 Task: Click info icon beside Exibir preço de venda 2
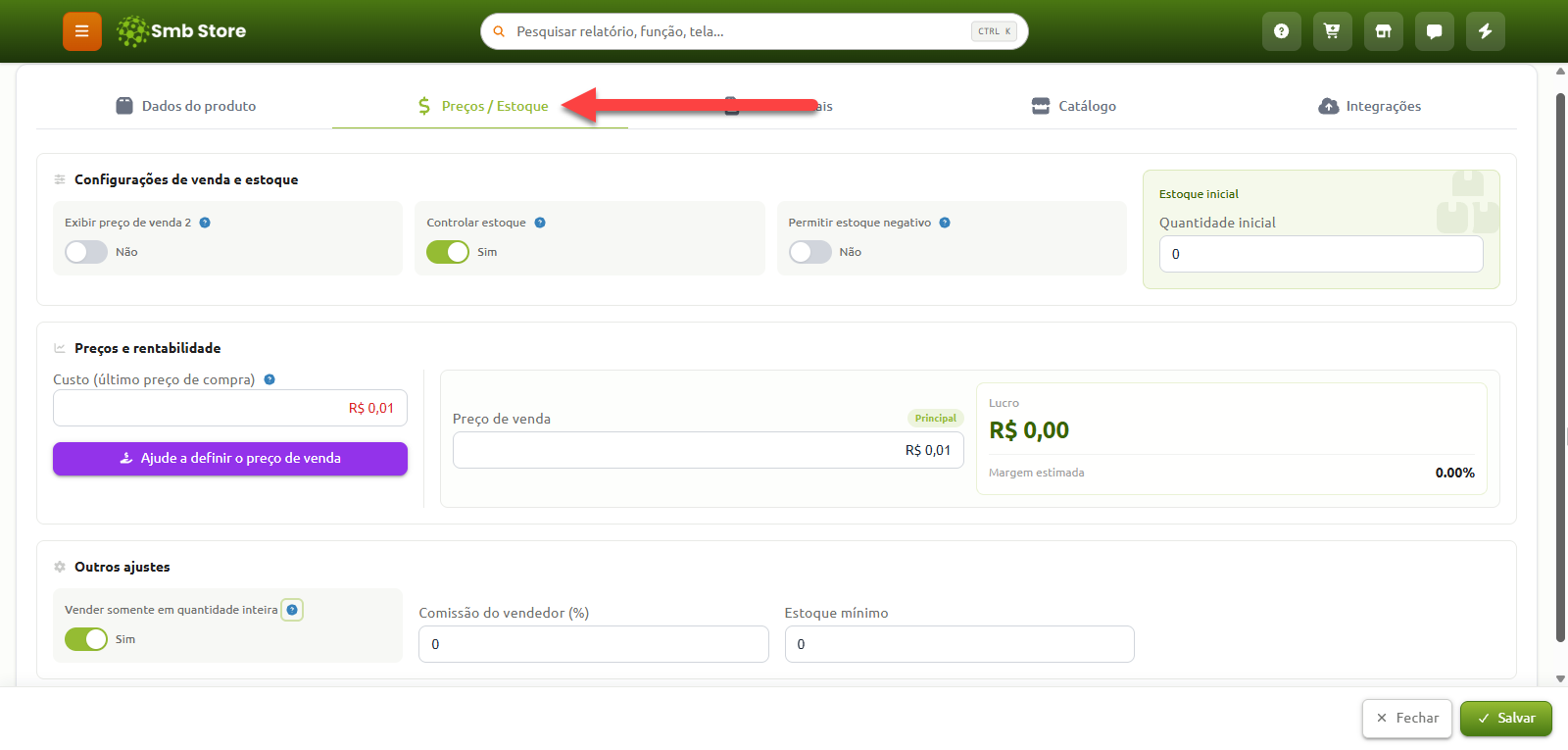coord(205,223)
